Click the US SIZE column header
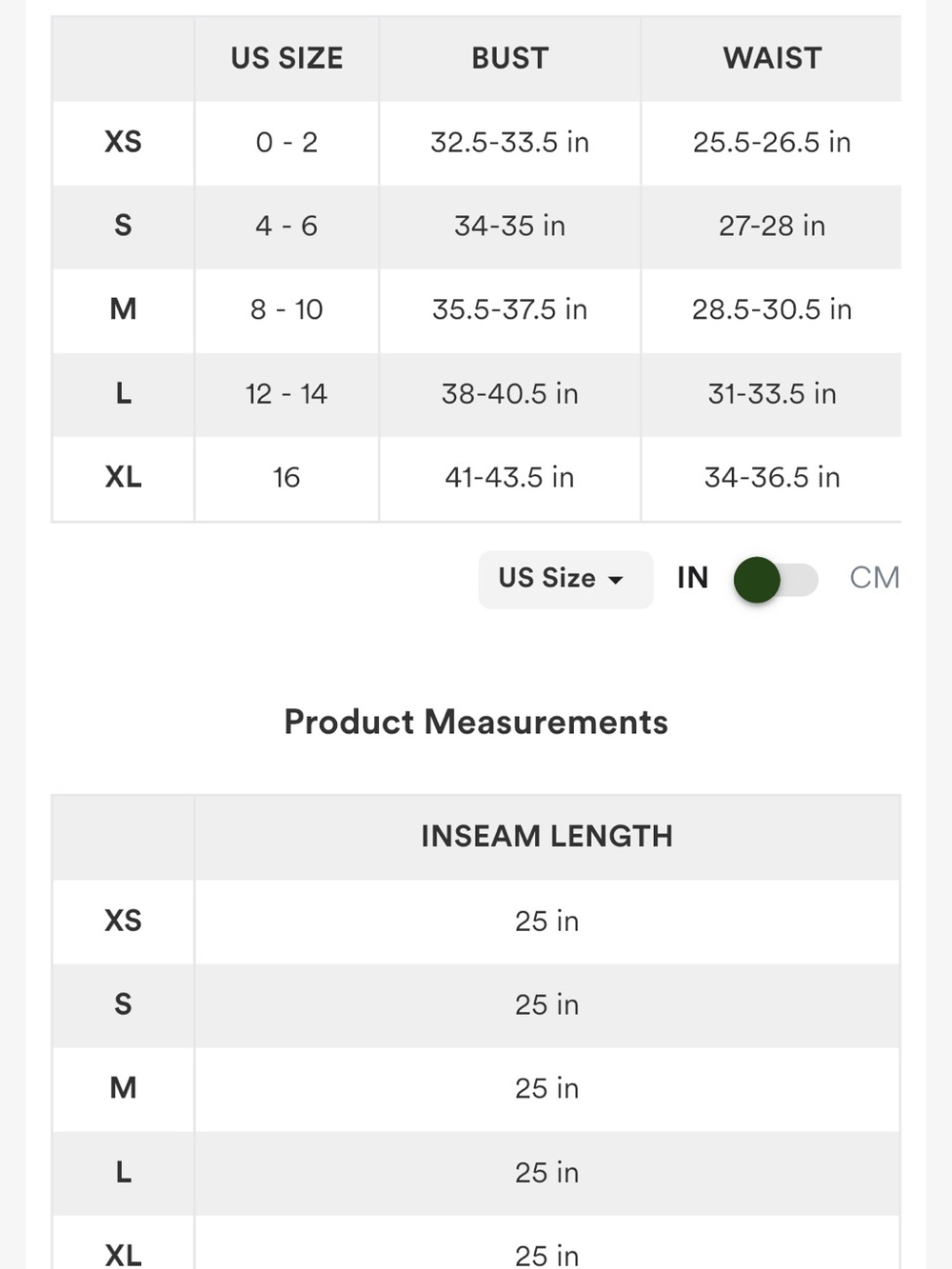The image size is (952, 1269). [287, 58]
